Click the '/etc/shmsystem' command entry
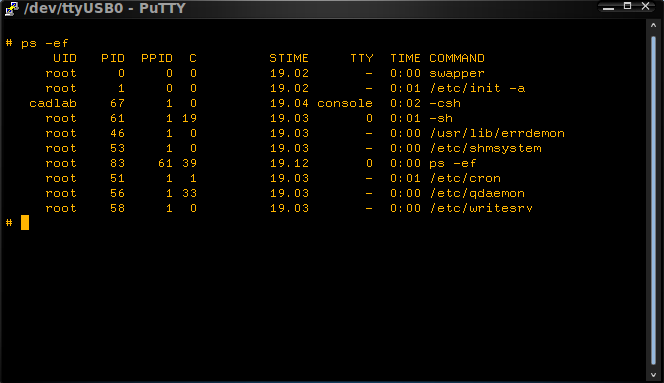The image size is (664, 383). click(485, 148)
